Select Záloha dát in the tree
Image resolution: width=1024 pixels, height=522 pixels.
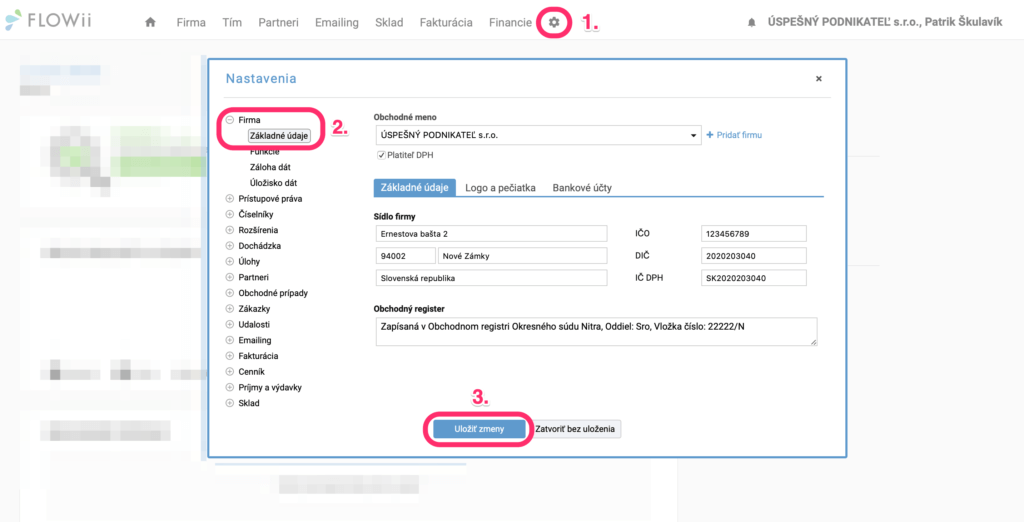[270, 167]
